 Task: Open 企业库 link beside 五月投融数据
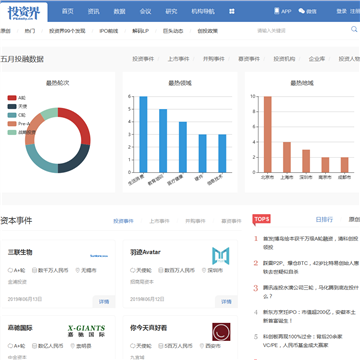(316, 59)
